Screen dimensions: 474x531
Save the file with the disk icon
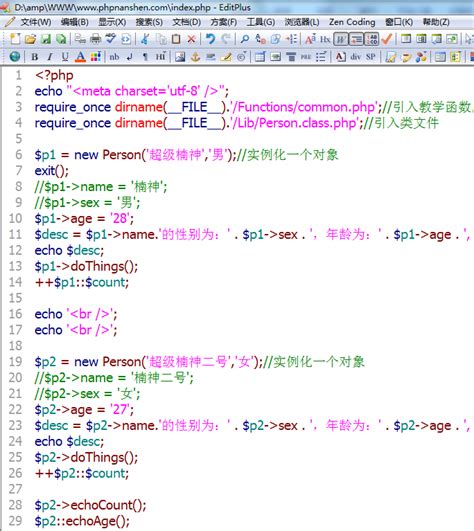pos(46,39)
